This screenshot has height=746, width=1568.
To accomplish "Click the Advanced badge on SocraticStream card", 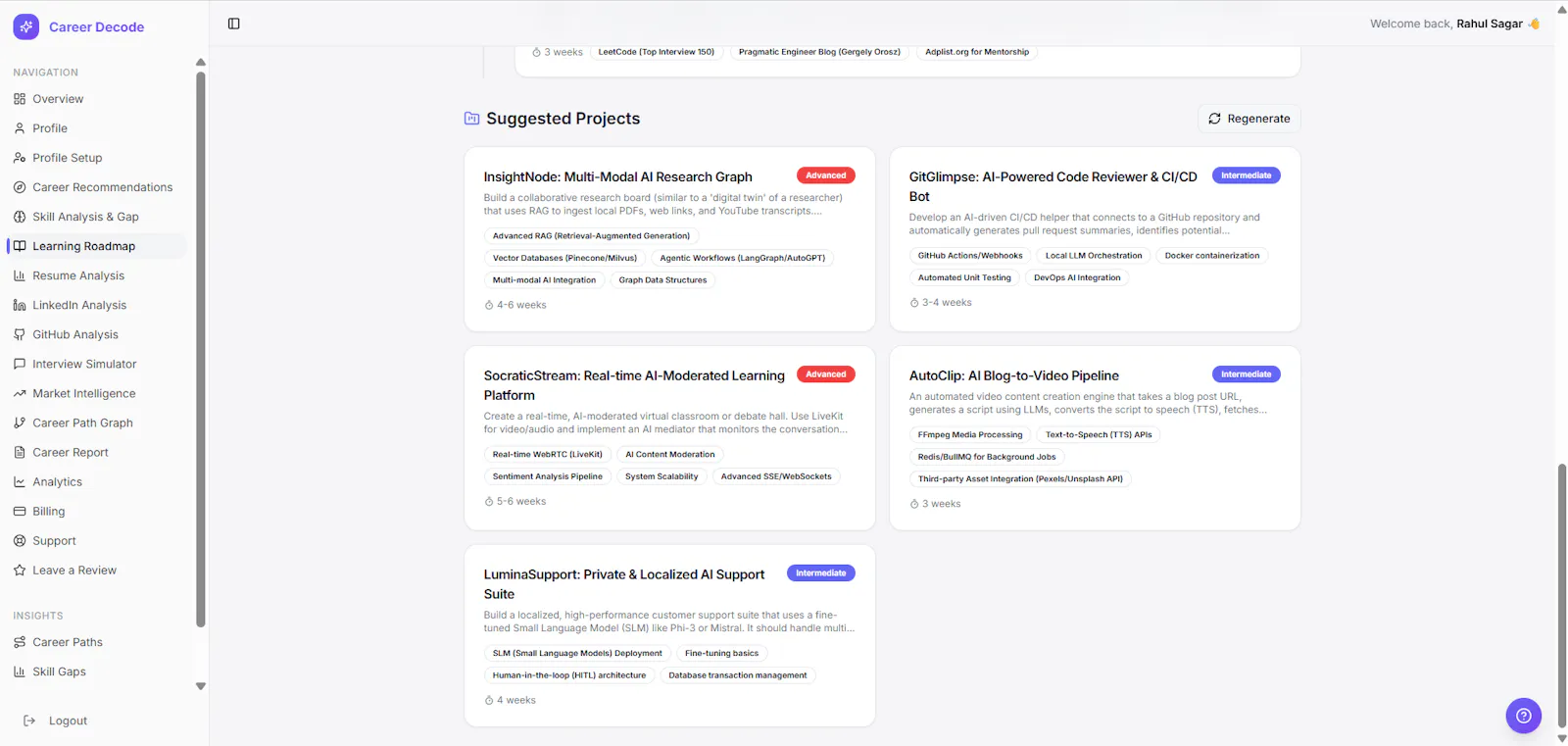I will click(x=825, y=374).
